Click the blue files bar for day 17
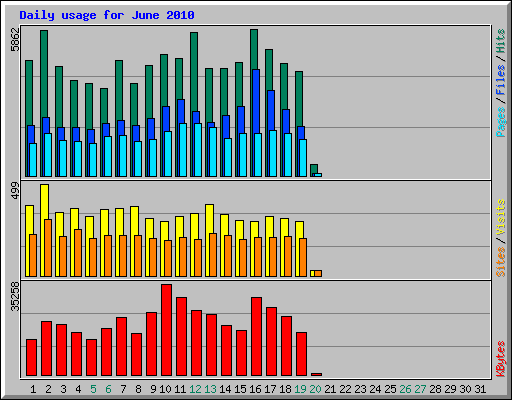The height and width of the screenshot is (400, 512). (271, 110)
